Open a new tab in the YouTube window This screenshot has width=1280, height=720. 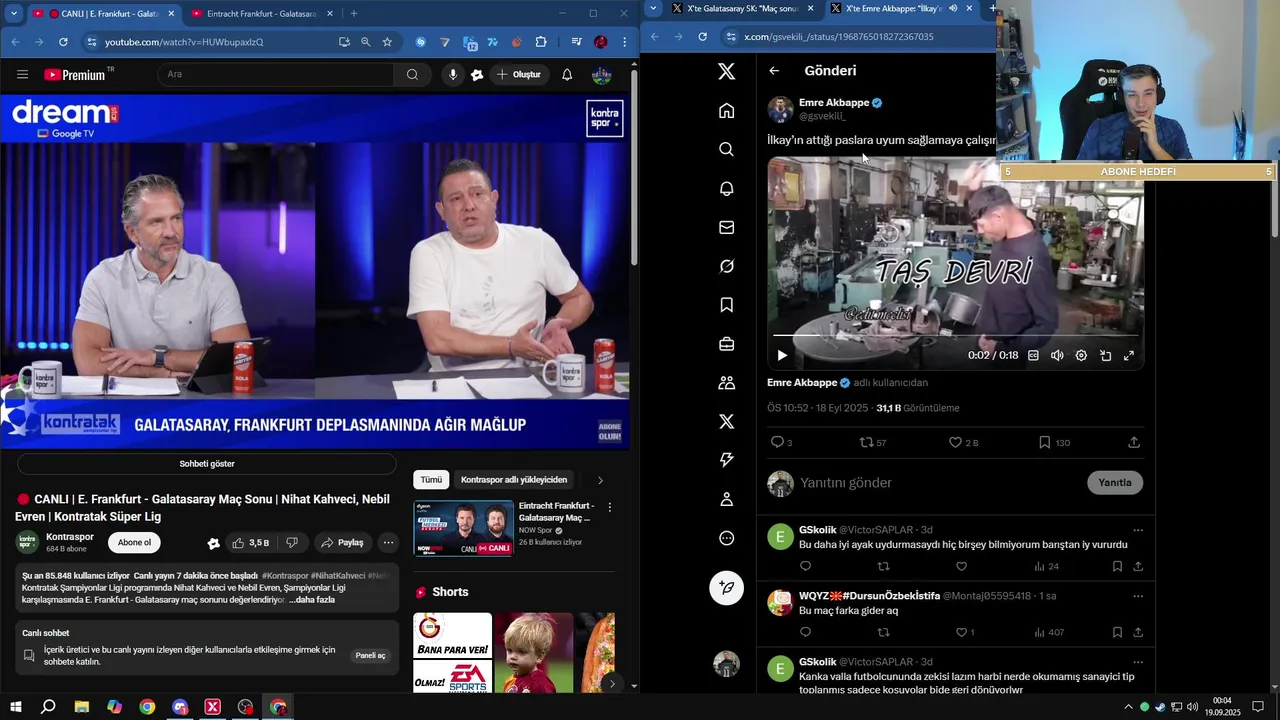[354, 14]
